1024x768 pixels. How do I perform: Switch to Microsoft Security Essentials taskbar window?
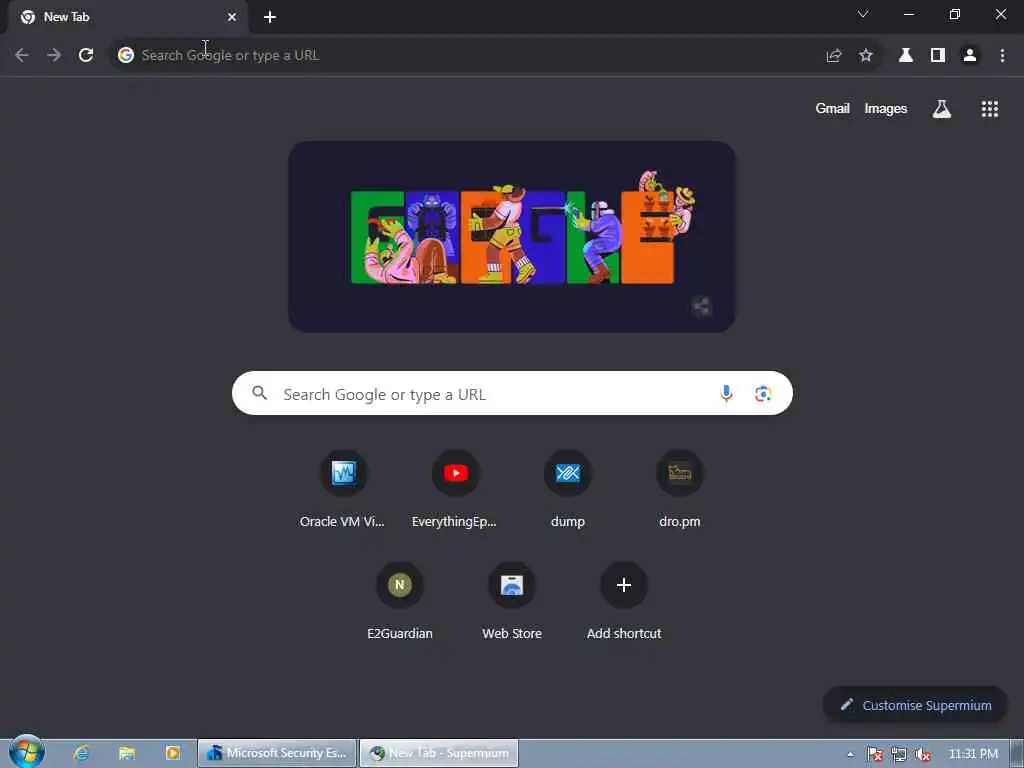pos(277,753)
